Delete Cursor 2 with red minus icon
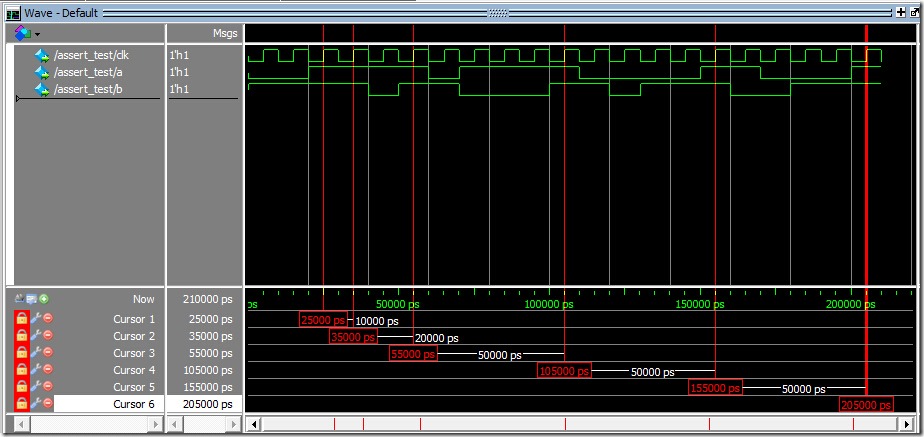 click(x=48, y=336)
